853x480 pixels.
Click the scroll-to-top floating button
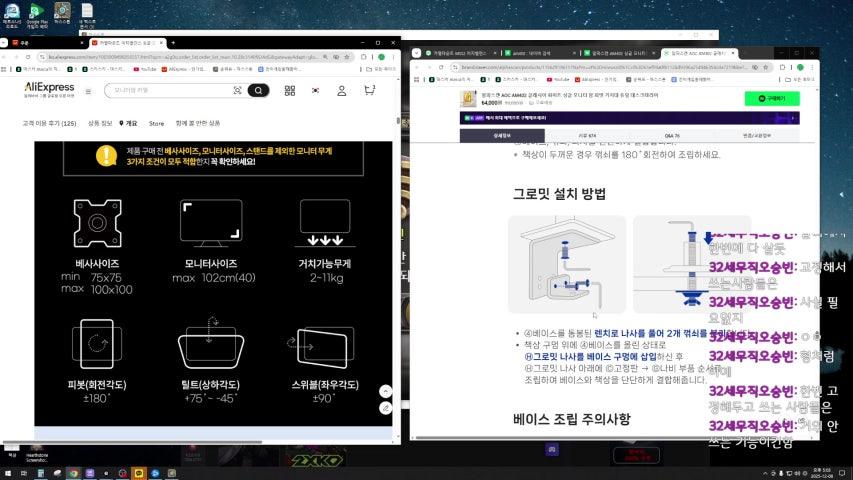[x=386, y=389]
